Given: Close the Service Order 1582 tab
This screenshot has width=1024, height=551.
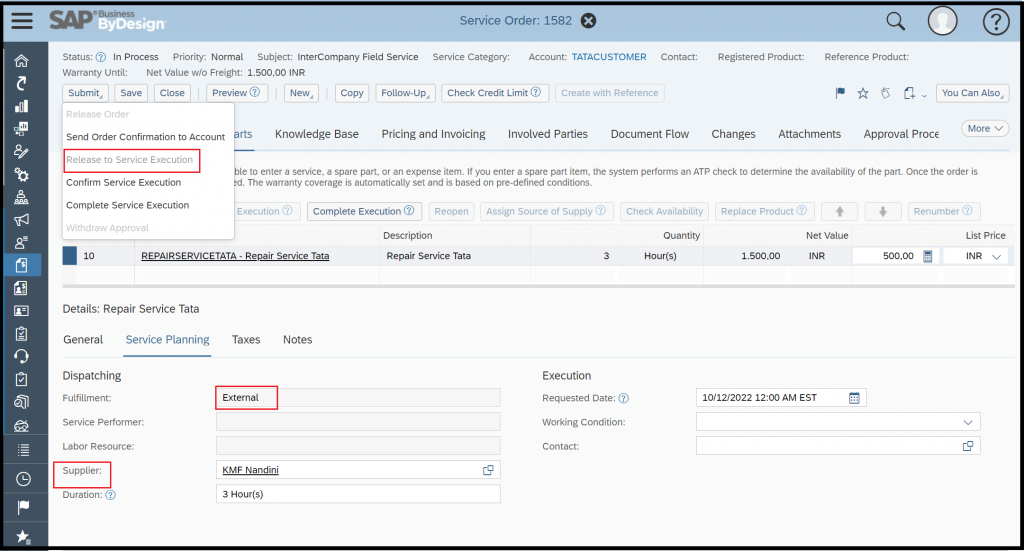Looking at the screenshot, I should pos(588,21).
